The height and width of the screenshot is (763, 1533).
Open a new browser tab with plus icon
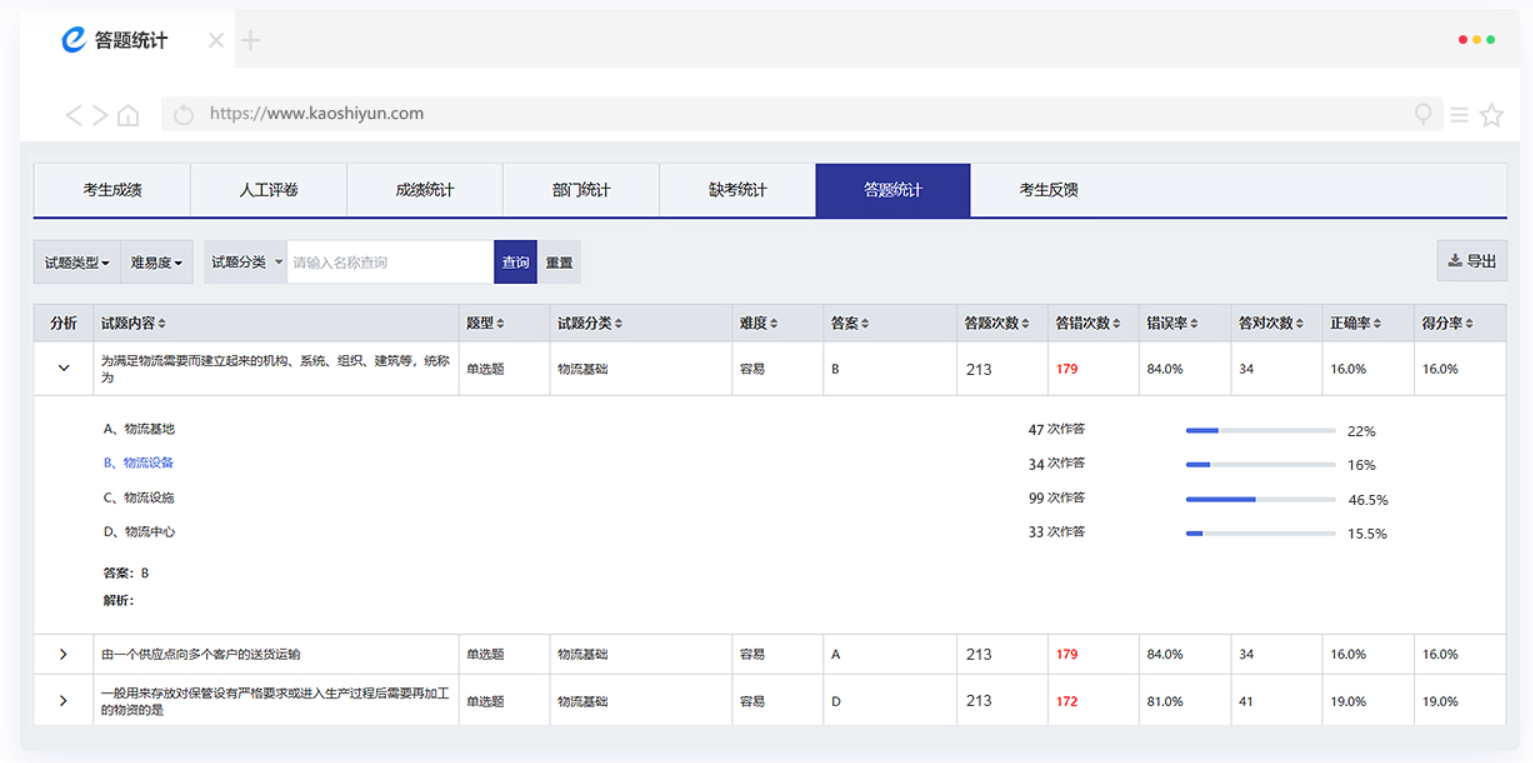(x=251, y=40)
